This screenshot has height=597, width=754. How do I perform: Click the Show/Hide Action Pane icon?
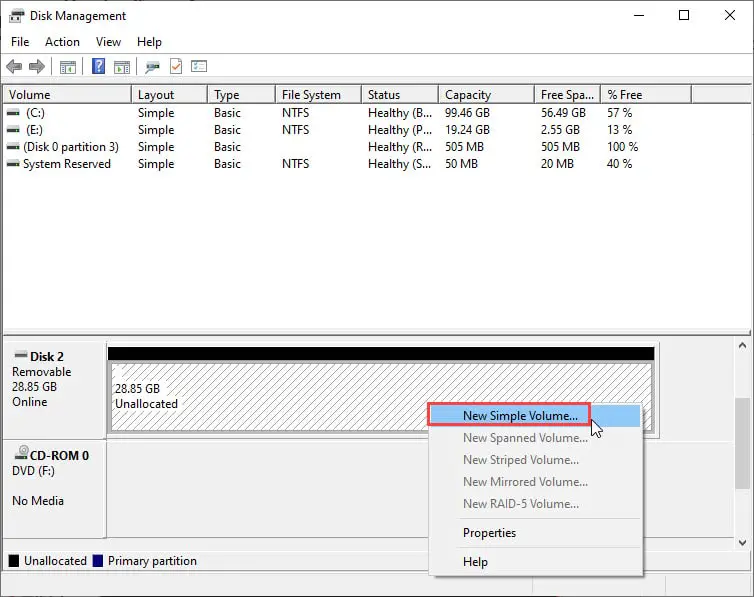point(122,67)
